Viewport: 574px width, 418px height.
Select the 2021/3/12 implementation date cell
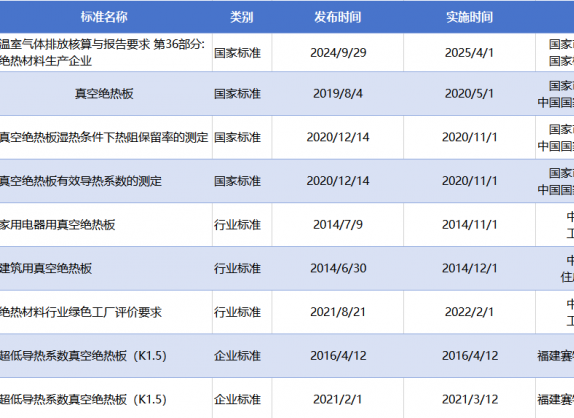tap(470, 399)
